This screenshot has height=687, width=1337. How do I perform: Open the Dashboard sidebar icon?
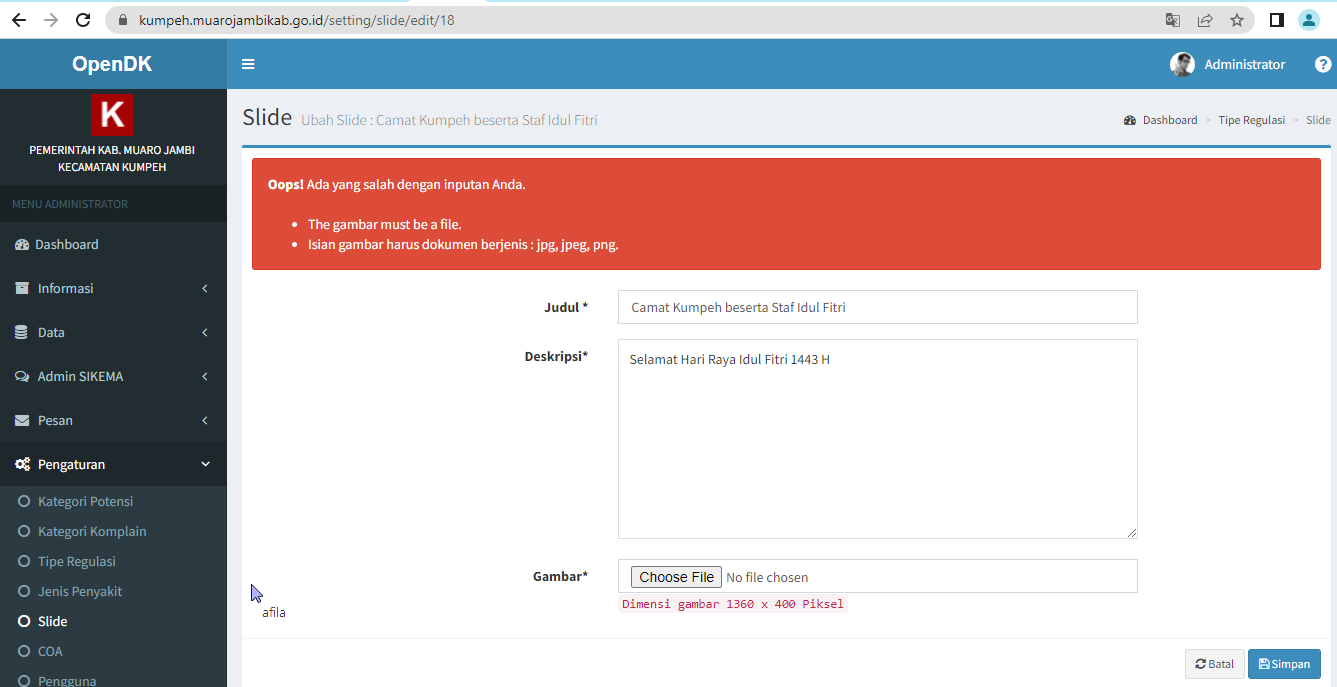coord(21,244)
